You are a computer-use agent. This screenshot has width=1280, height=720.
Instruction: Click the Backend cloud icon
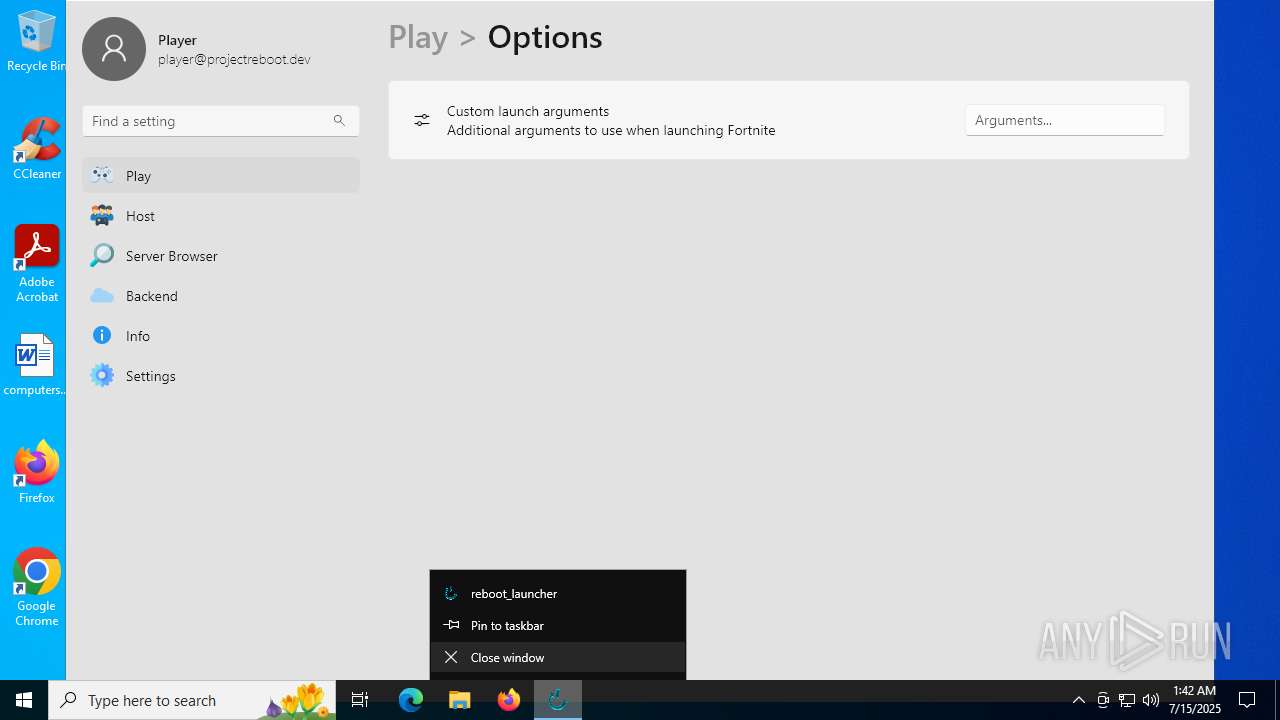pyautogui.click(x=102, y=295)
